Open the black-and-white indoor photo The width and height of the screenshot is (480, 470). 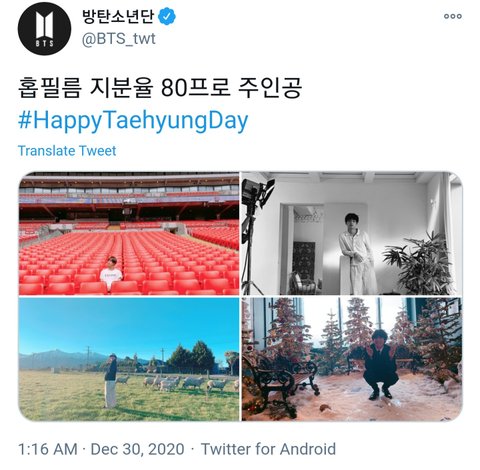[352, 233]
